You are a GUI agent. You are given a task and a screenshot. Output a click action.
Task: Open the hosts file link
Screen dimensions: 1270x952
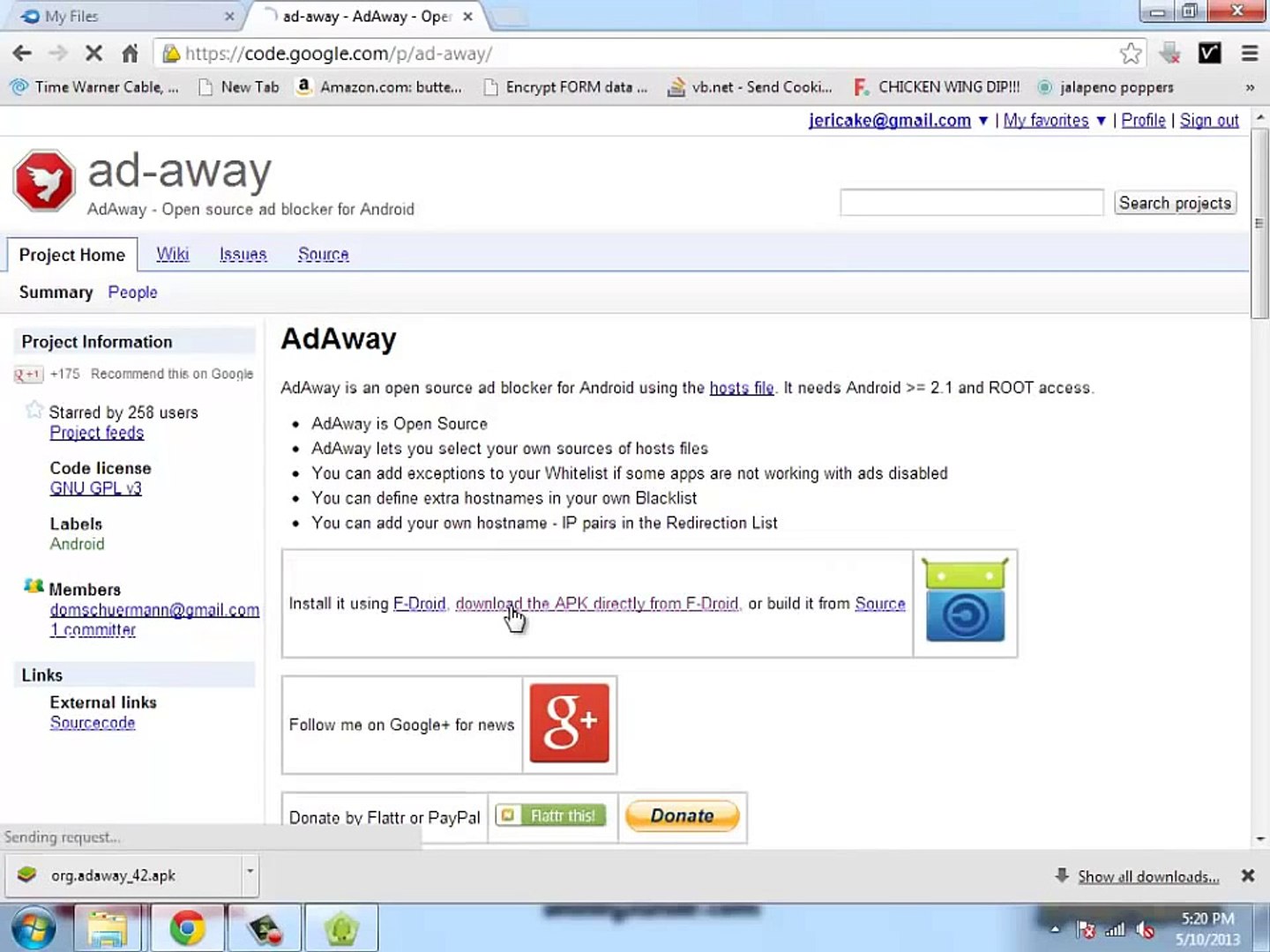pos(742,387)
